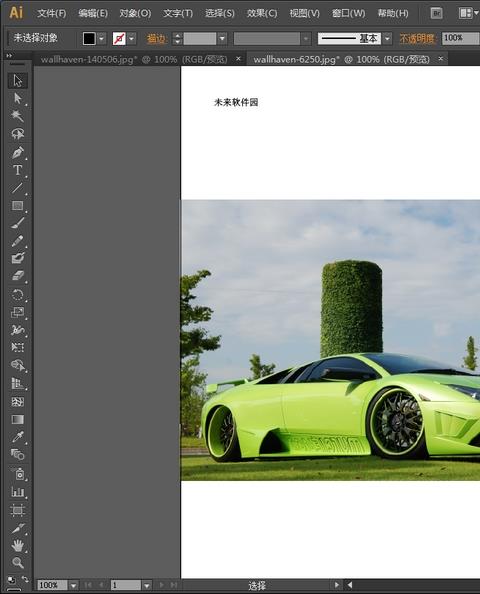Screen dimensions: 480x594
Task: Expand the tools panel double-arrow
Action: click(x=9, y=56)
